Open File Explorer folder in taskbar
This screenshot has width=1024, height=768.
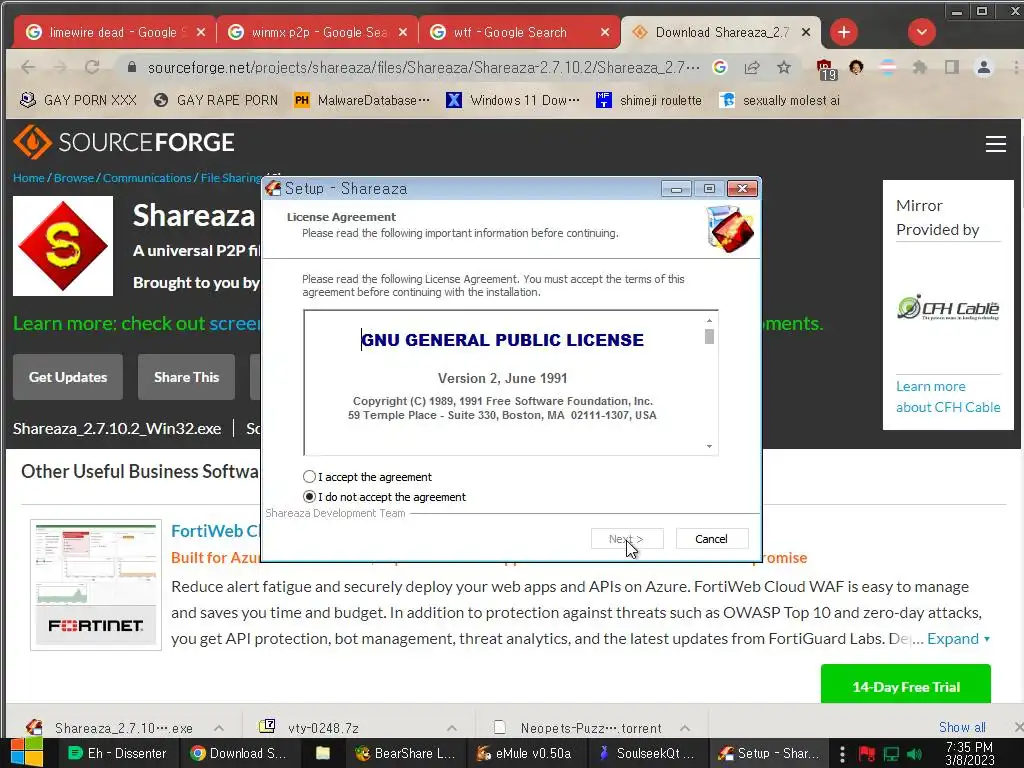pos(323,753)
